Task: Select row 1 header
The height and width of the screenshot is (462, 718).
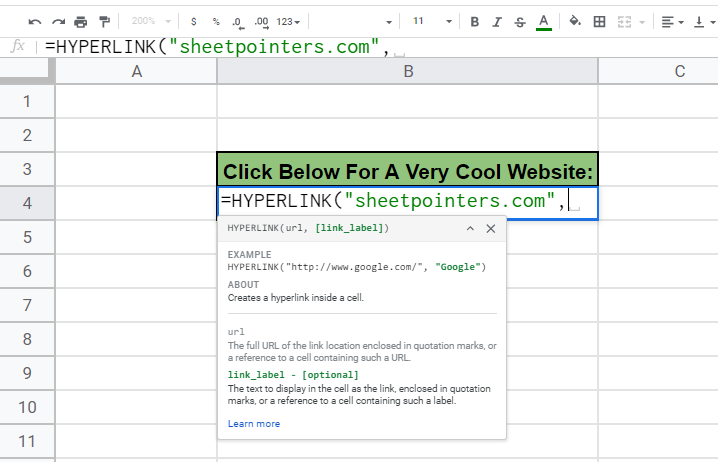Action: (x=27, y=101)
